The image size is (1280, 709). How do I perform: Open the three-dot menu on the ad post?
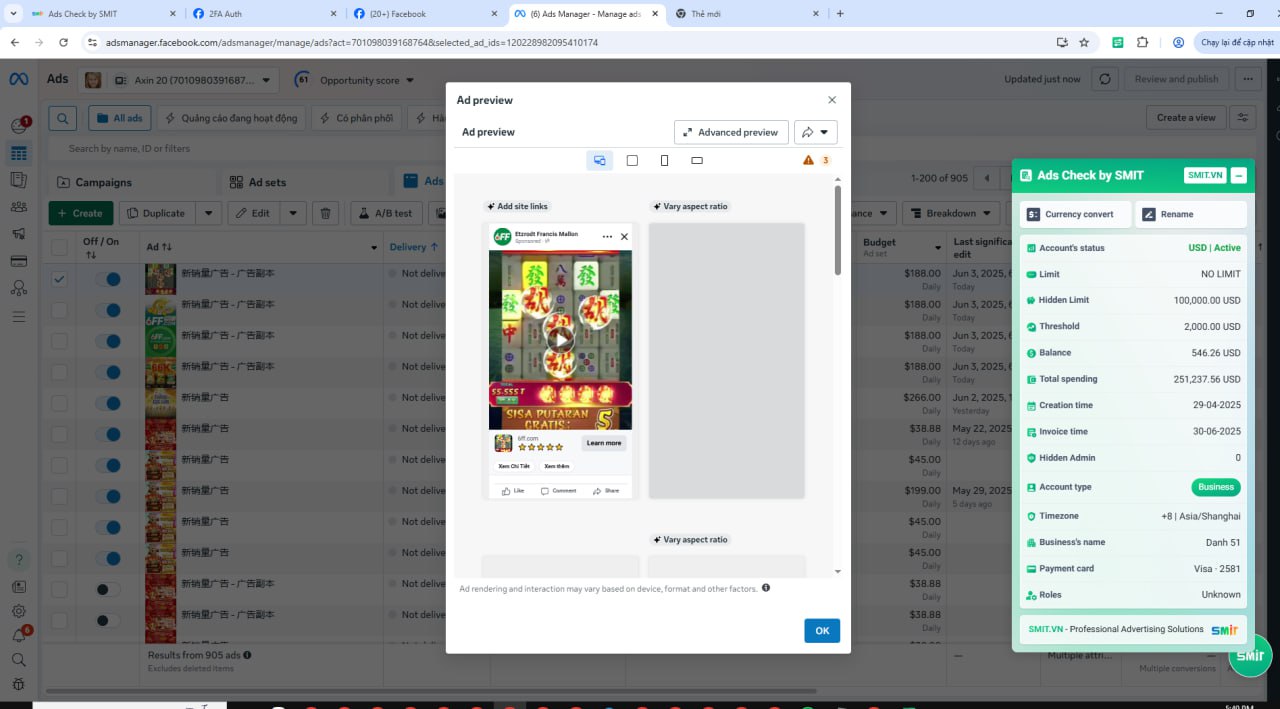pos(607,237)
